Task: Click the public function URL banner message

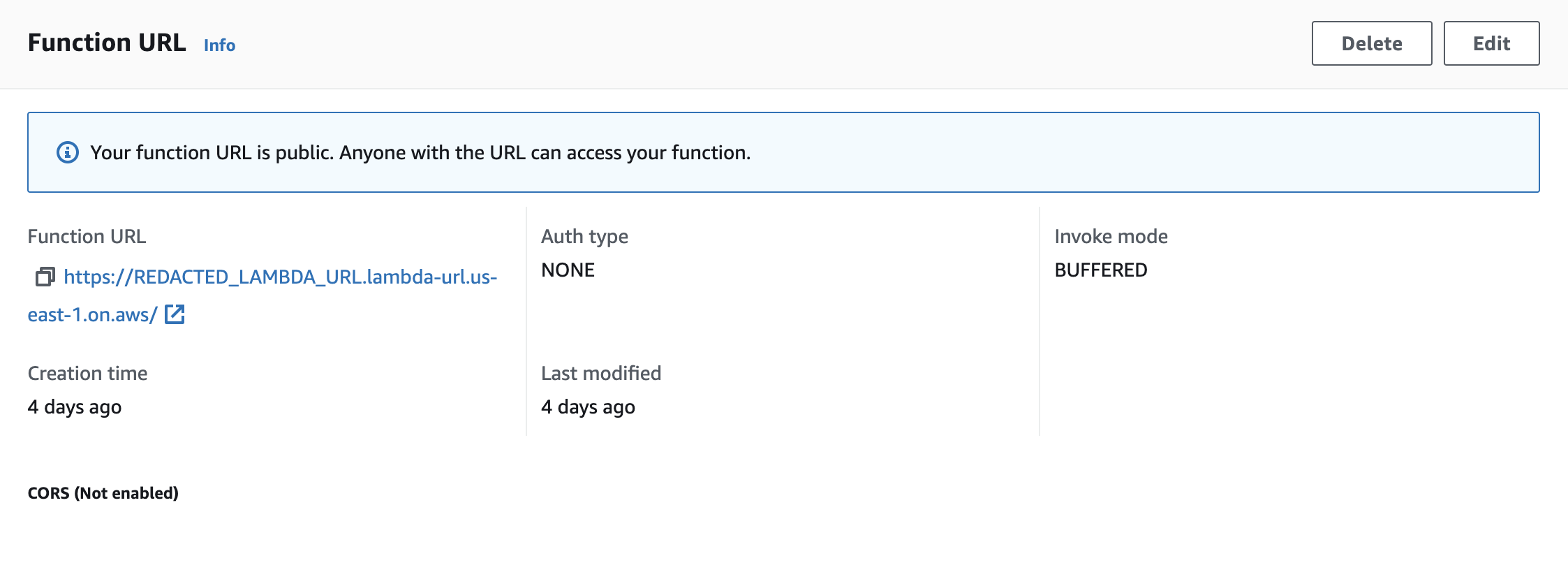Action: point(420,152)
